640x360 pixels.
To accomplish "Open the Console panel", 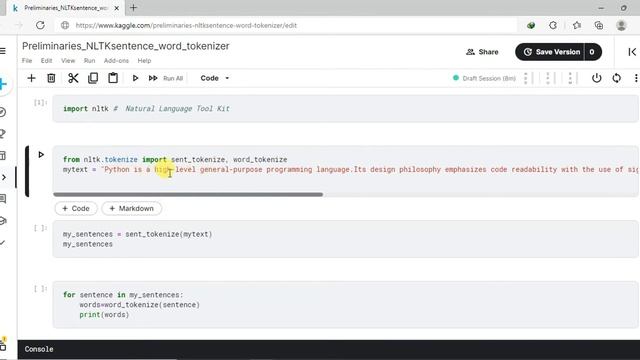I will click(x=39, y=349).
